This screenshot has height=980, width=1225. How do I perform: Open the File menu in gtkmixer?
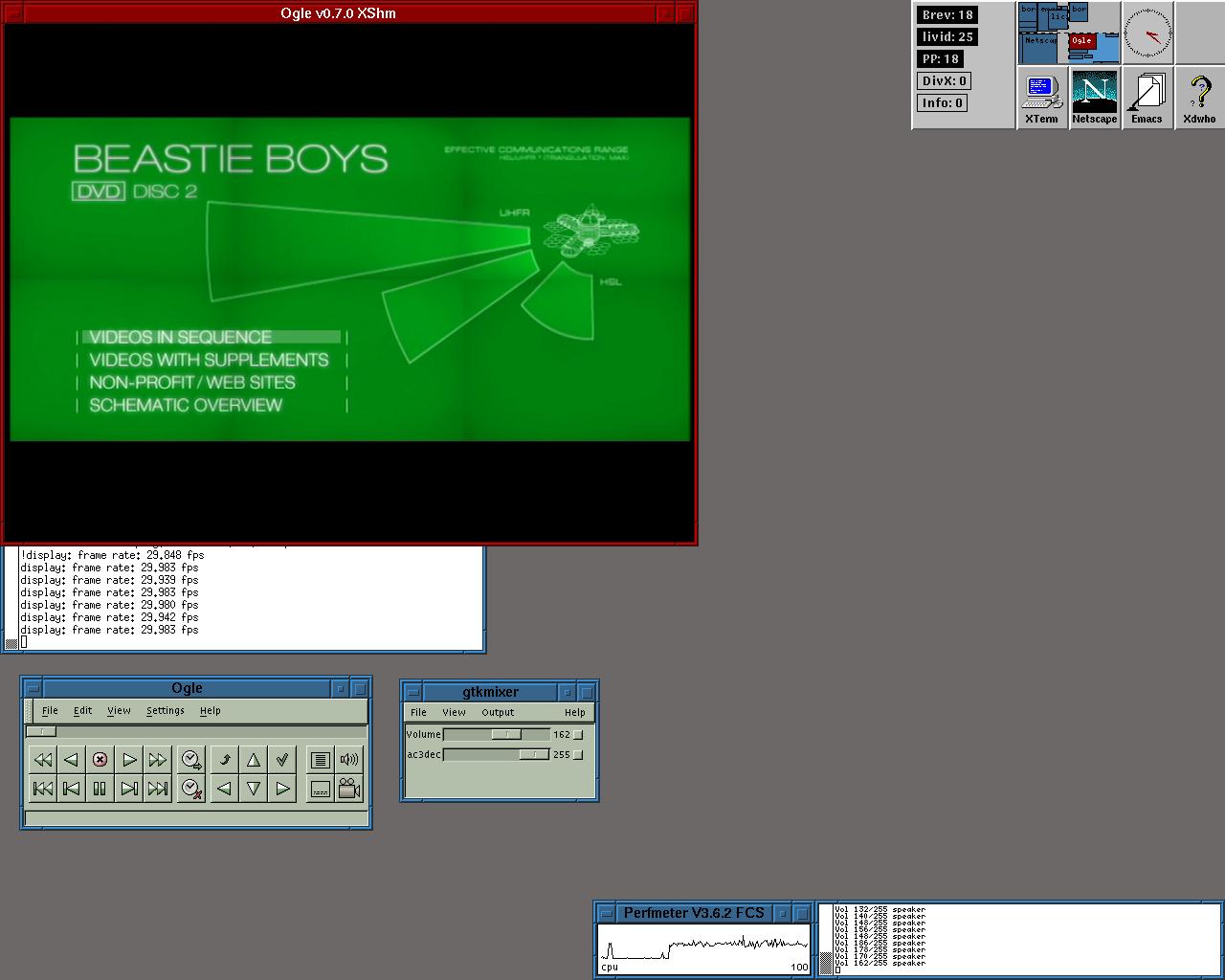(x=418, y=712)
